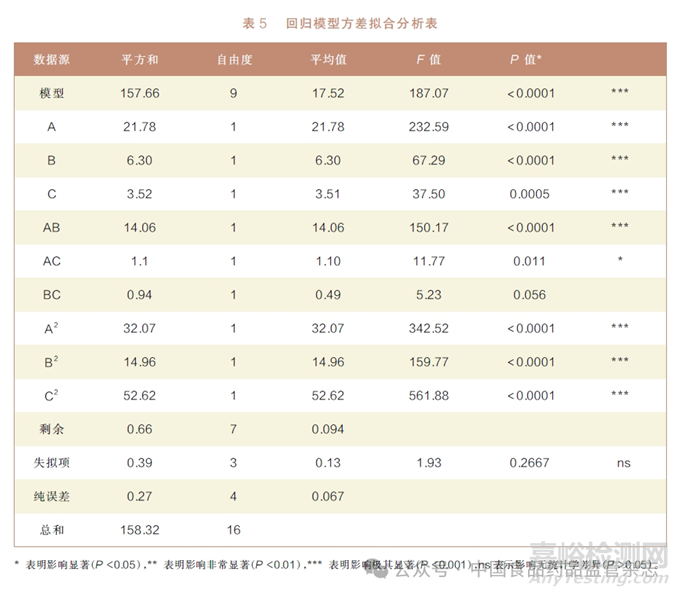Select the 纯误差 row label

(52, 496)
